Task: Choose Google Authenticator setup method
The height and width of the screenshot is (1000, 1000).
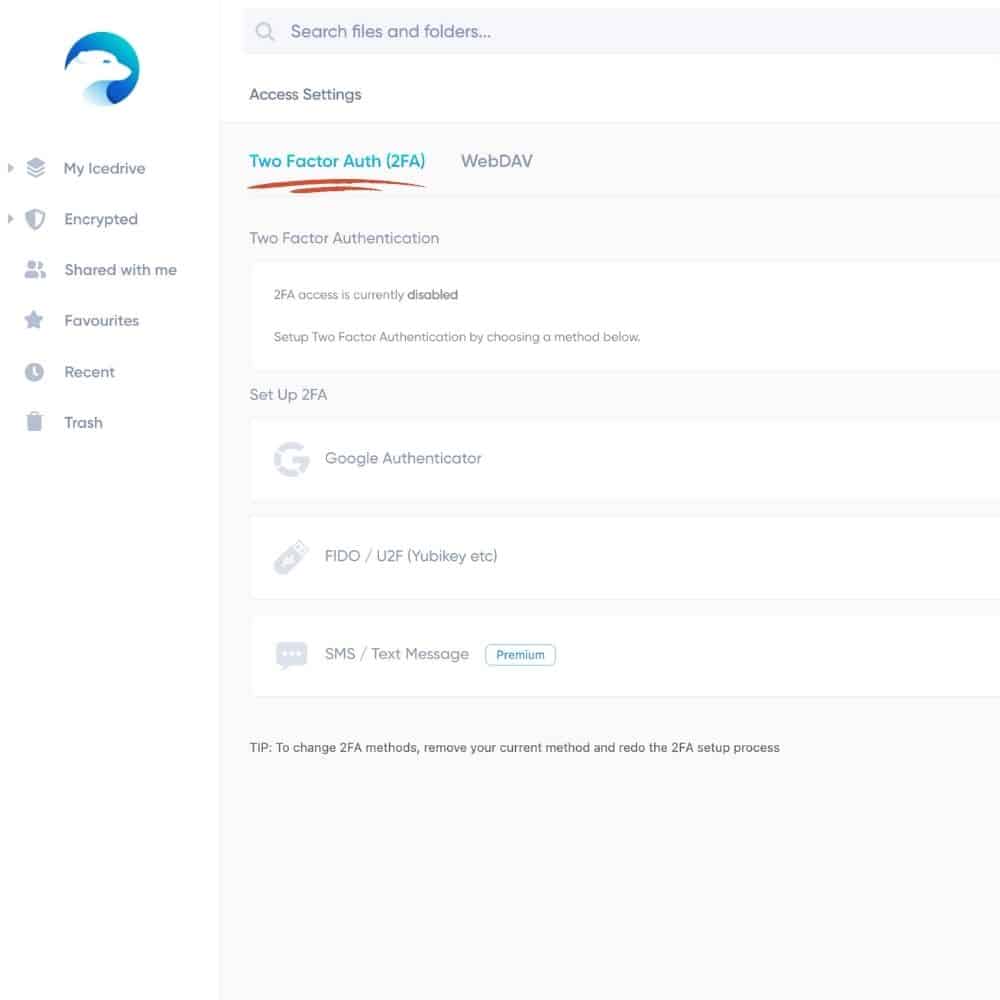Action: (x=625, y=459)
